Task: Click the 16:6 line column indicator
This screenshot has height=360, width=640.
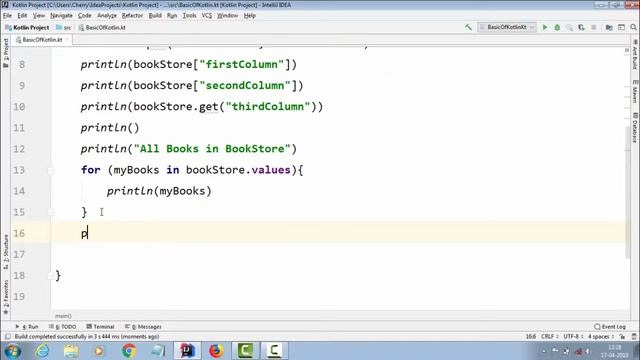Action: 531,337
